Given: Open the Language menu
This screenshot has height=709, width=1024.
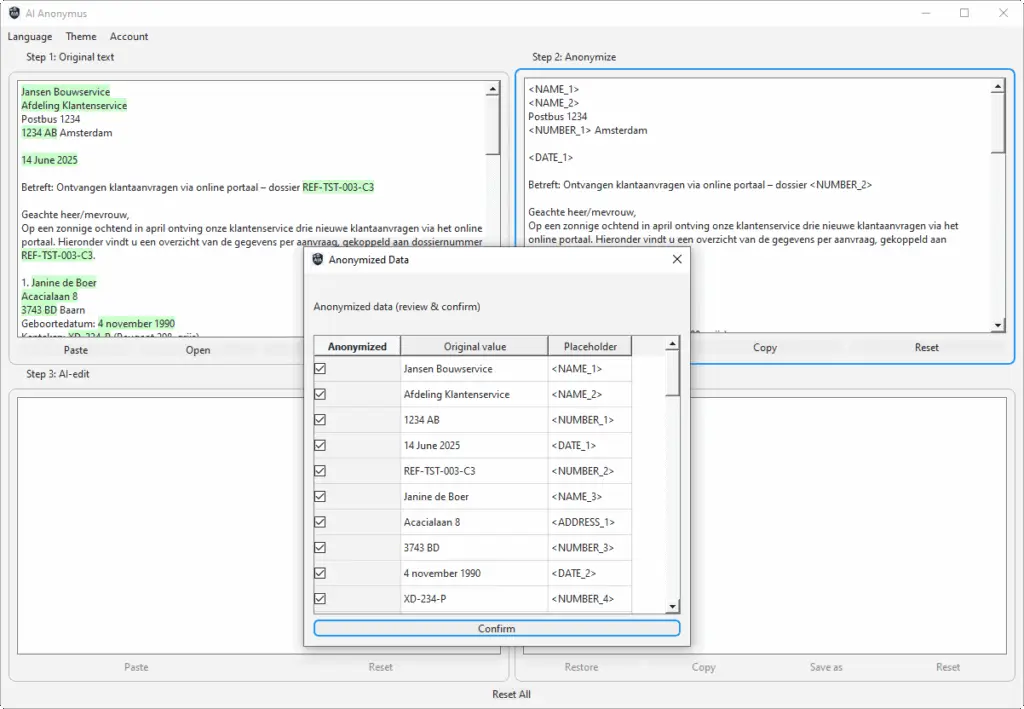Looking at the screenshot, I should pyautogui.click(x=30, y=37).
